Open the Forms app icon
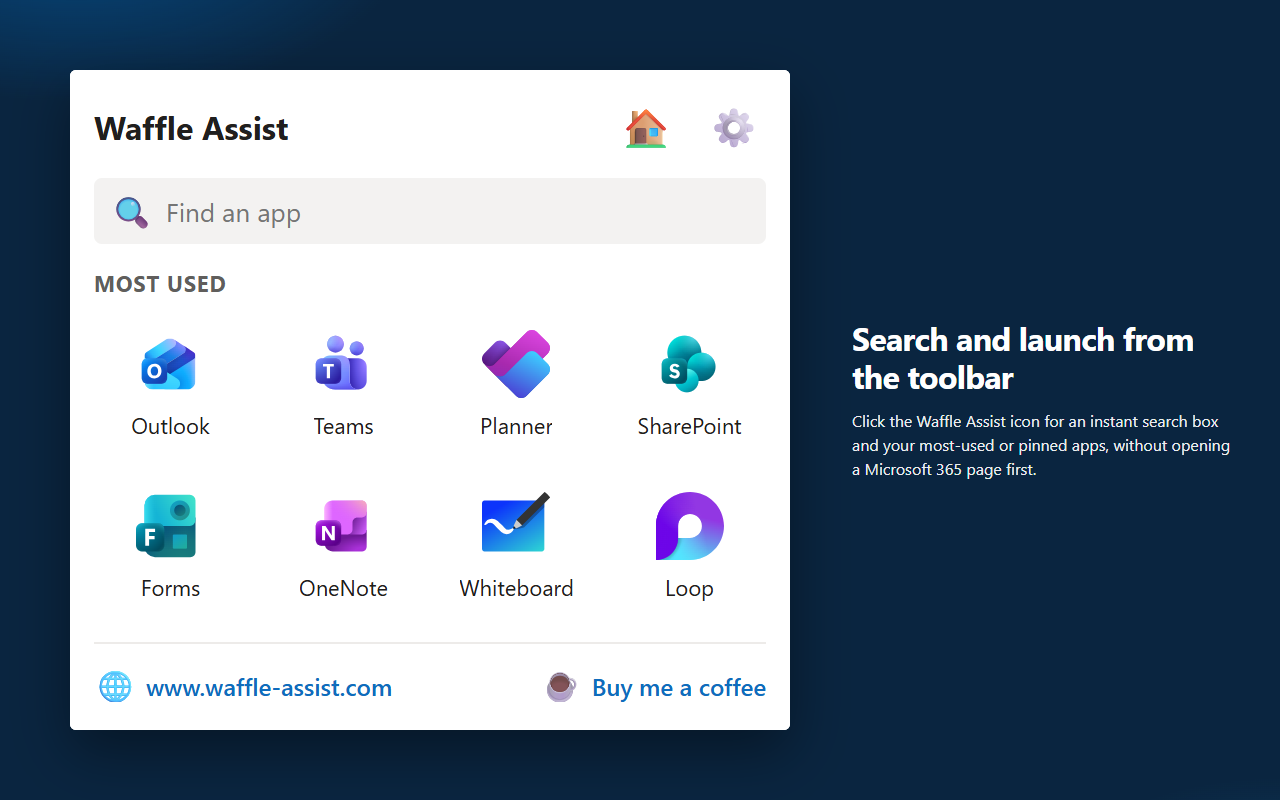This screenshot has width=1280, height=800. 167,526
